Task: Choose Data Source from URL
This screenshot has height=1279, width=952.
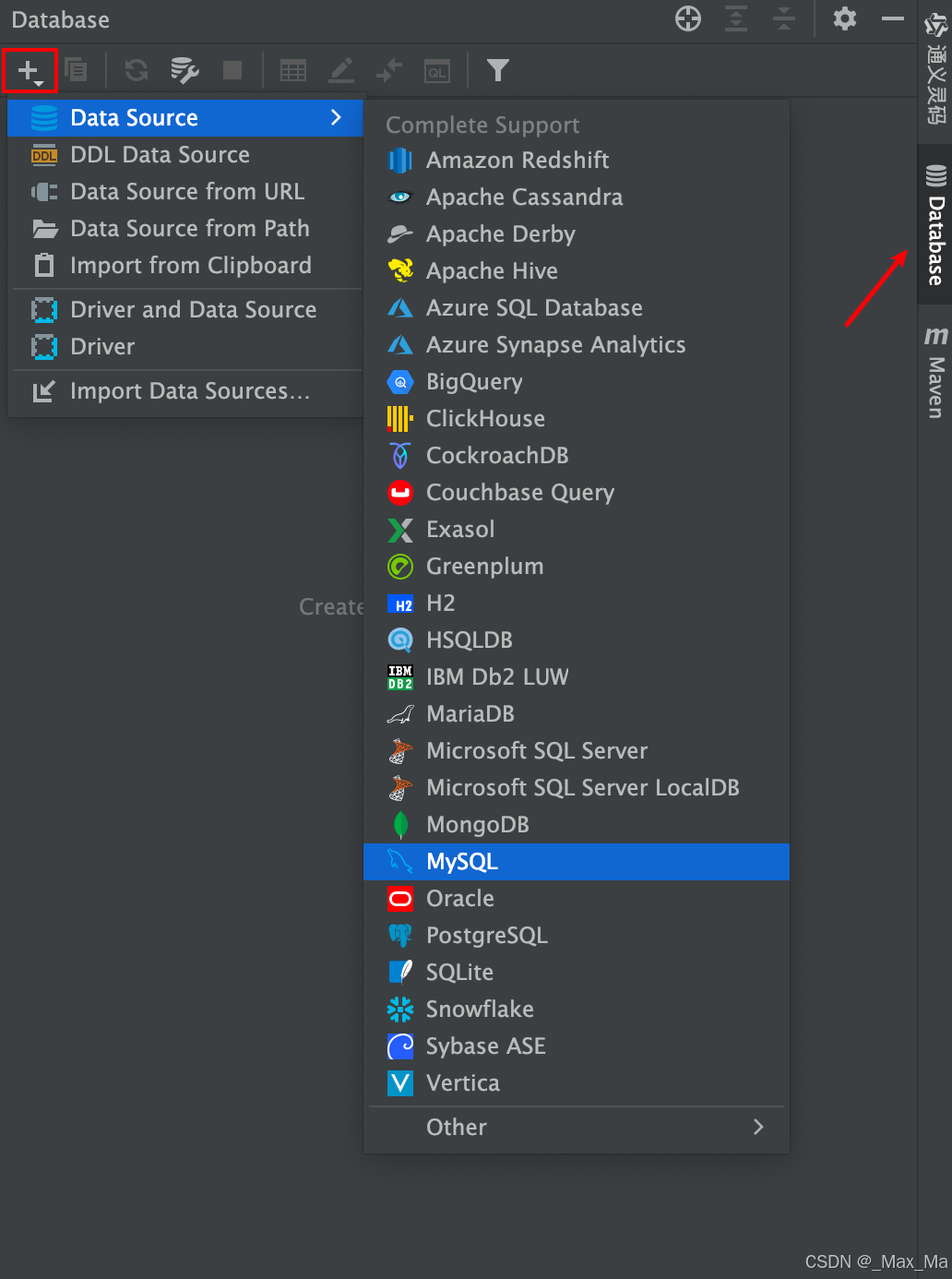Action: pyautogui.click(x=185, y=192)
